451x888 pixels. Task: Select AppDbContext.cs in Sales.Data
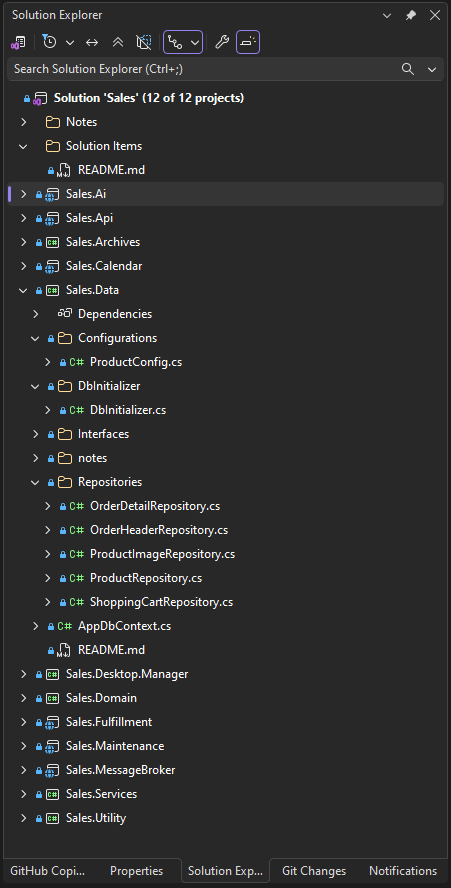tap(125, 626)
